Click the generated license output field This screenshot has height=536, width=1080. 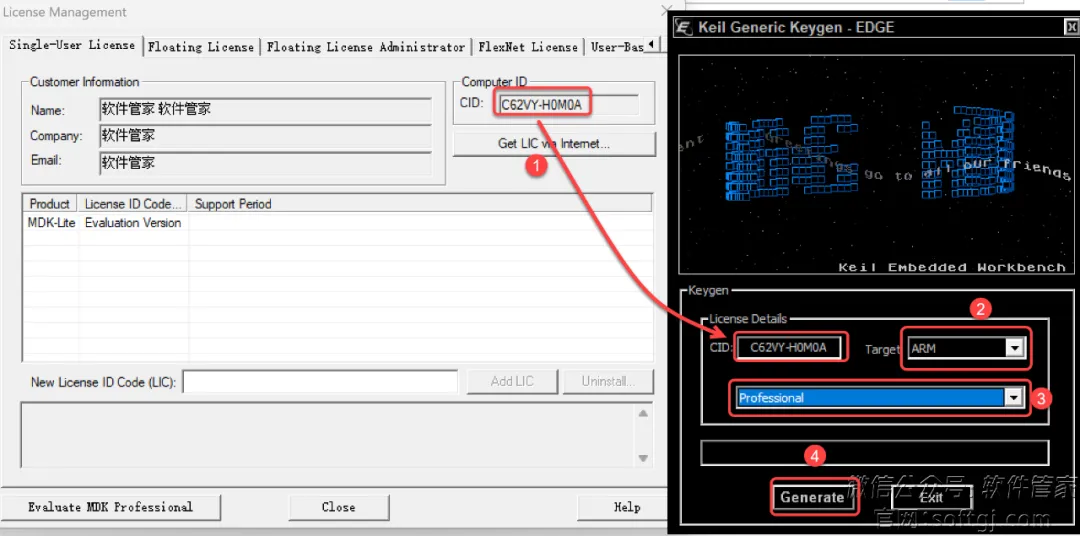tap(875, 453)
